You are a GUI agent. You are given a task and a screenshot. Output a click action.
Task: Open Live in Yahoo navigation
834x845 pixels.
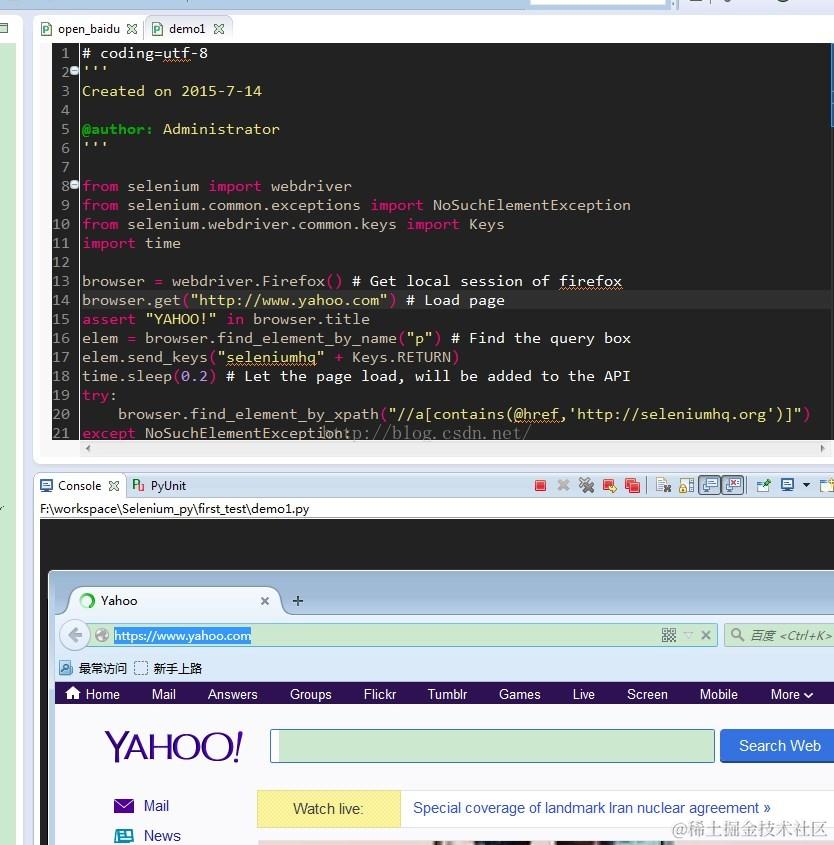(583, 694)
